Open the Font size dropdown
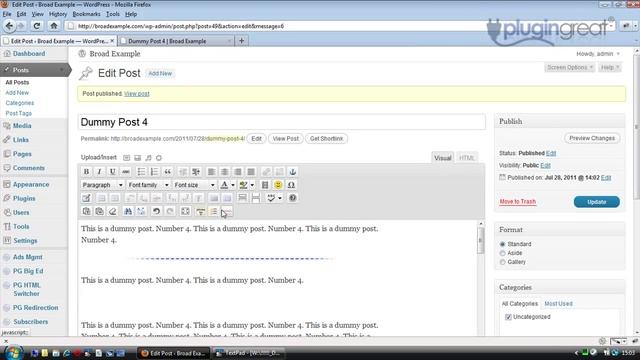This screenshot has width=640, height=360. (x=194, y=185)
